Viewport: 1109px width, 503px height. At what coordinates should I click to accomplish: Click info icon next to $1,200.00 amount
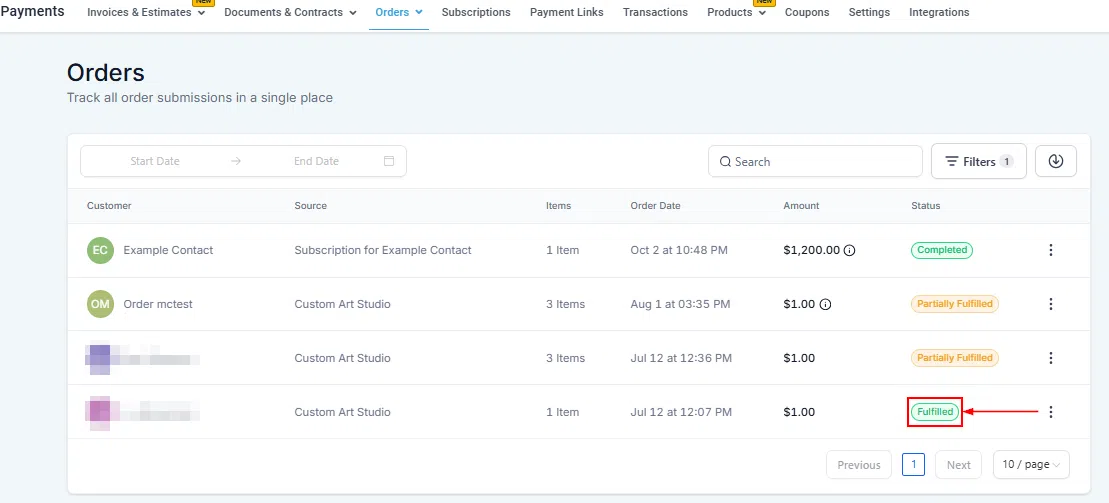point(849,250)
